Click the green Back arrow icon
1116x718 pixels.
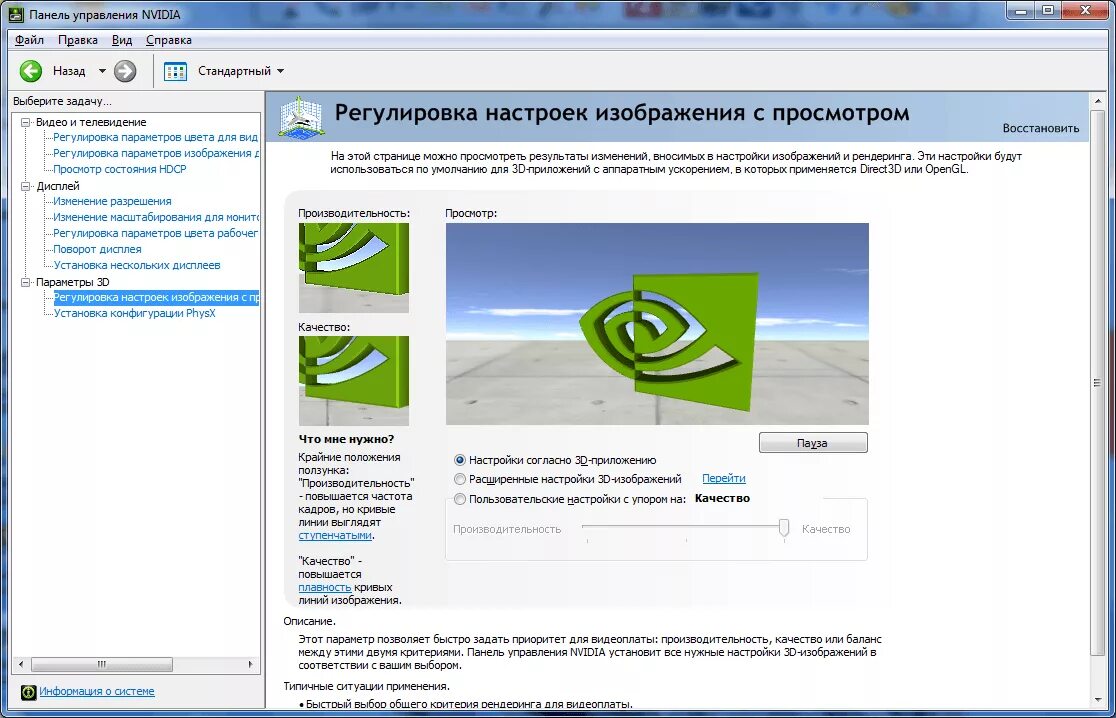(31, 70)
